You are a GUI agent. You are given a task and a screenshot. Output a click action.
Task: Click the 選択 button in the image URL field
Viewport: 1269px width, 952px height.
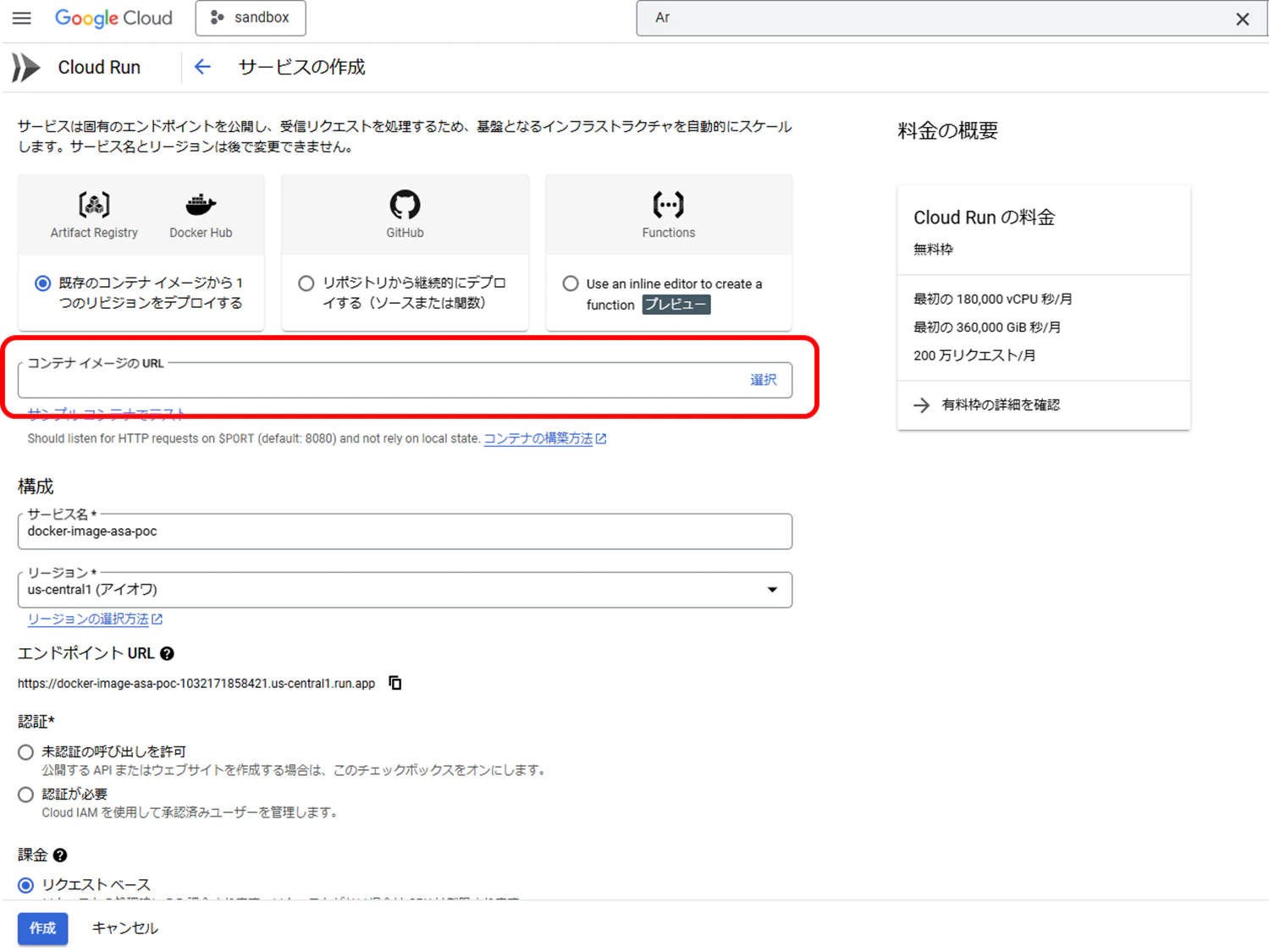click(763, 380)
